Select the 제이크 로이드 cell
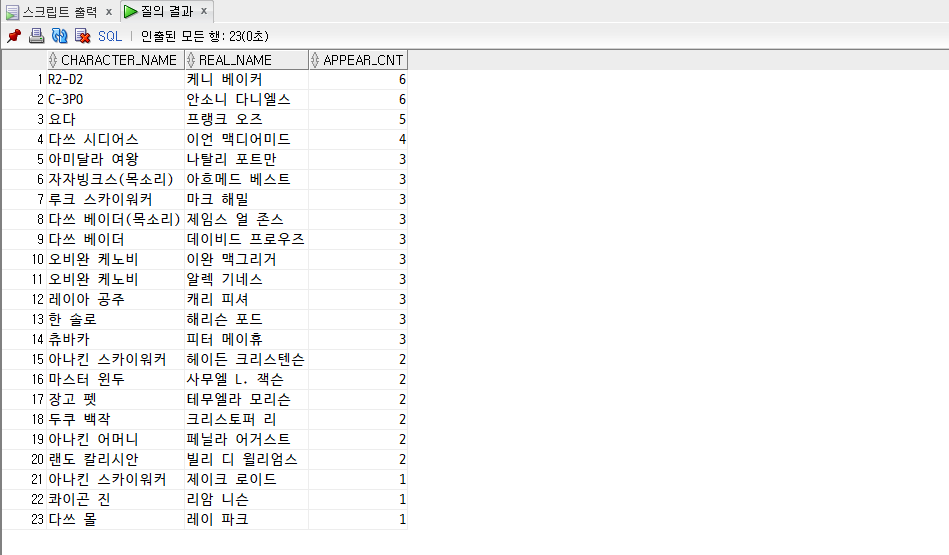The image size is (949, 555). click(246, 479)
